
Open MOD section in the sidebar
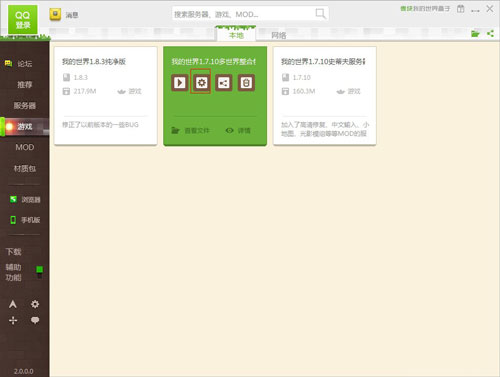coord(25,147)
